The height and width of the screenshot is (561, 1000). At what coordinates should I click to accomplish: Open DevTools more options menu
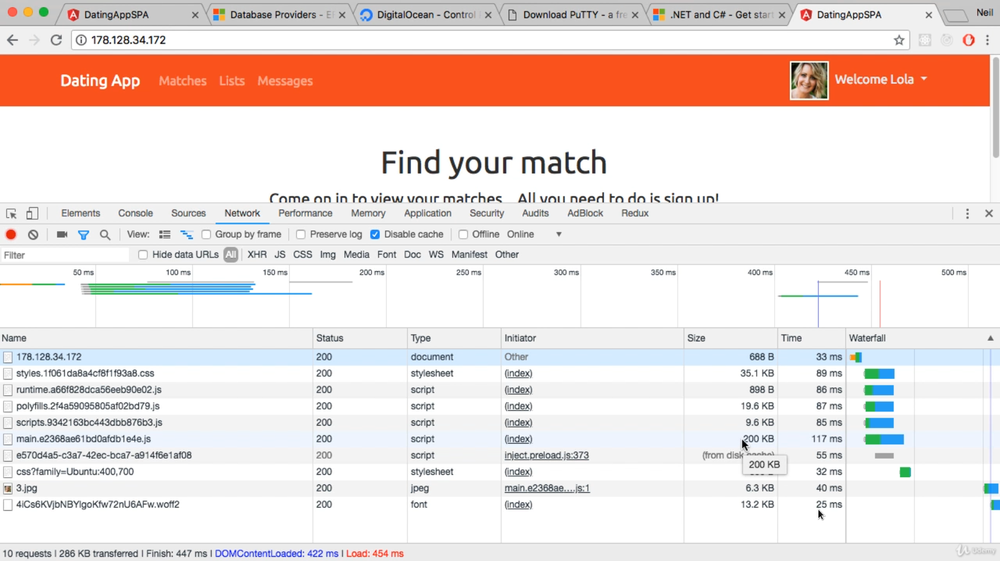(x=967, y=214)
